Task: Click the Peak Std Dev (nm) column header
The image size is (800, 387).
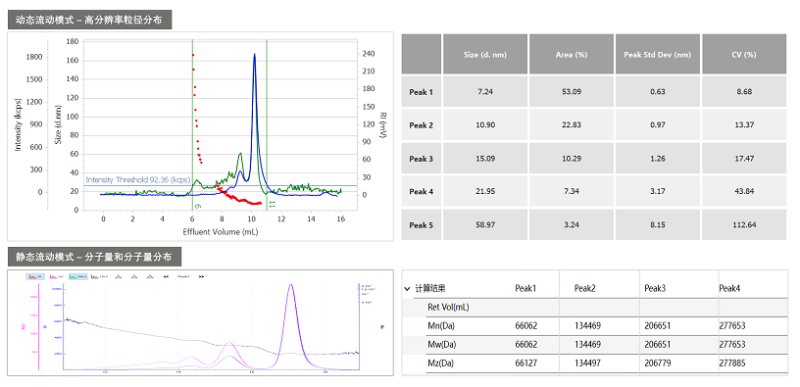Action: click(658, 54)
